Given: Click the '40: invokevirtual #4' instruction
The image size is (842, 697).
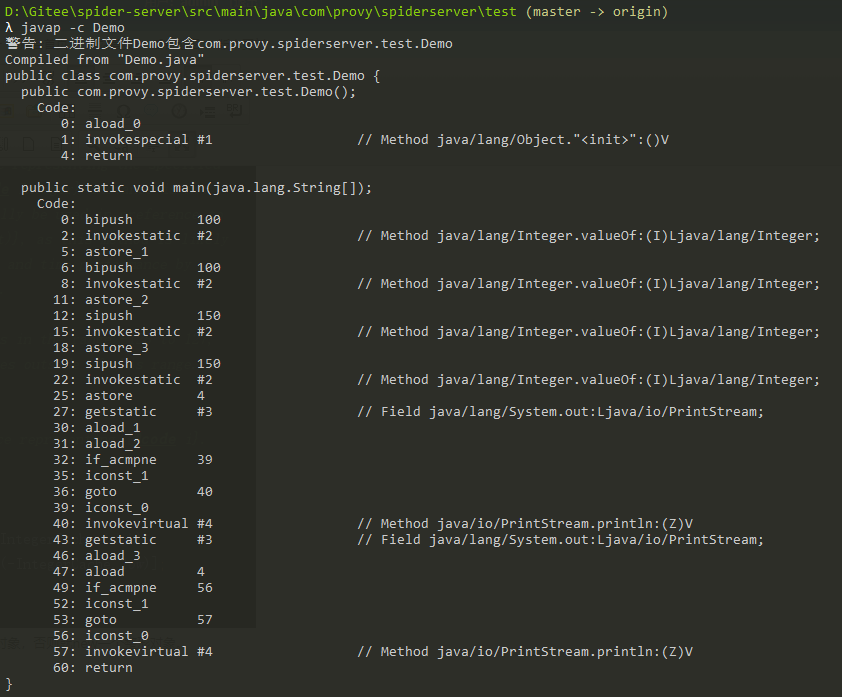Looking at the screenshot, I should (133, 524).
